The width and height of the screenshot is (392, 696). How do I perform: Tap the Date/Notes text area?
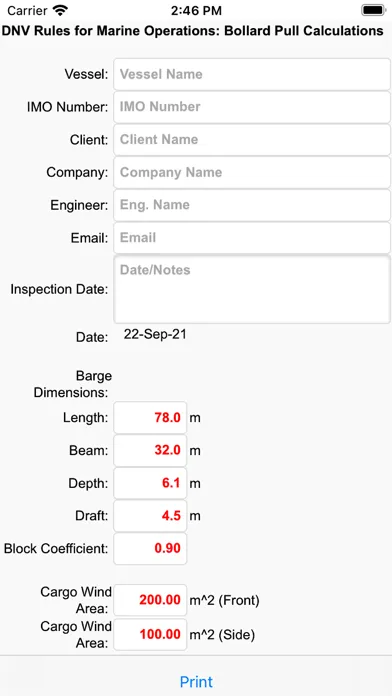click(252, 289)
